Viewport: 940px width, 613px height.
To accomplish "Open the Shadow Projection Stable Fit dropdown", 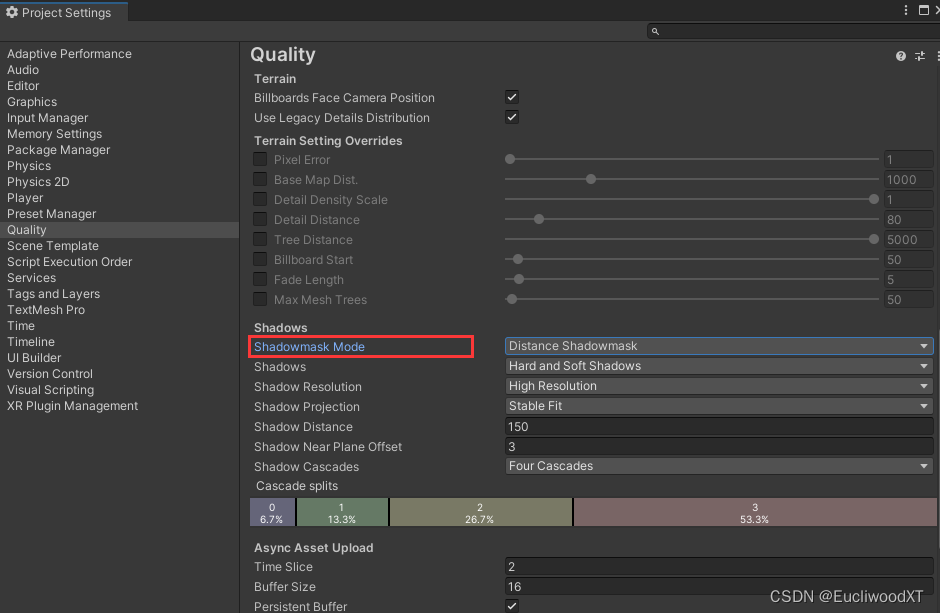I will pos(719,406).
